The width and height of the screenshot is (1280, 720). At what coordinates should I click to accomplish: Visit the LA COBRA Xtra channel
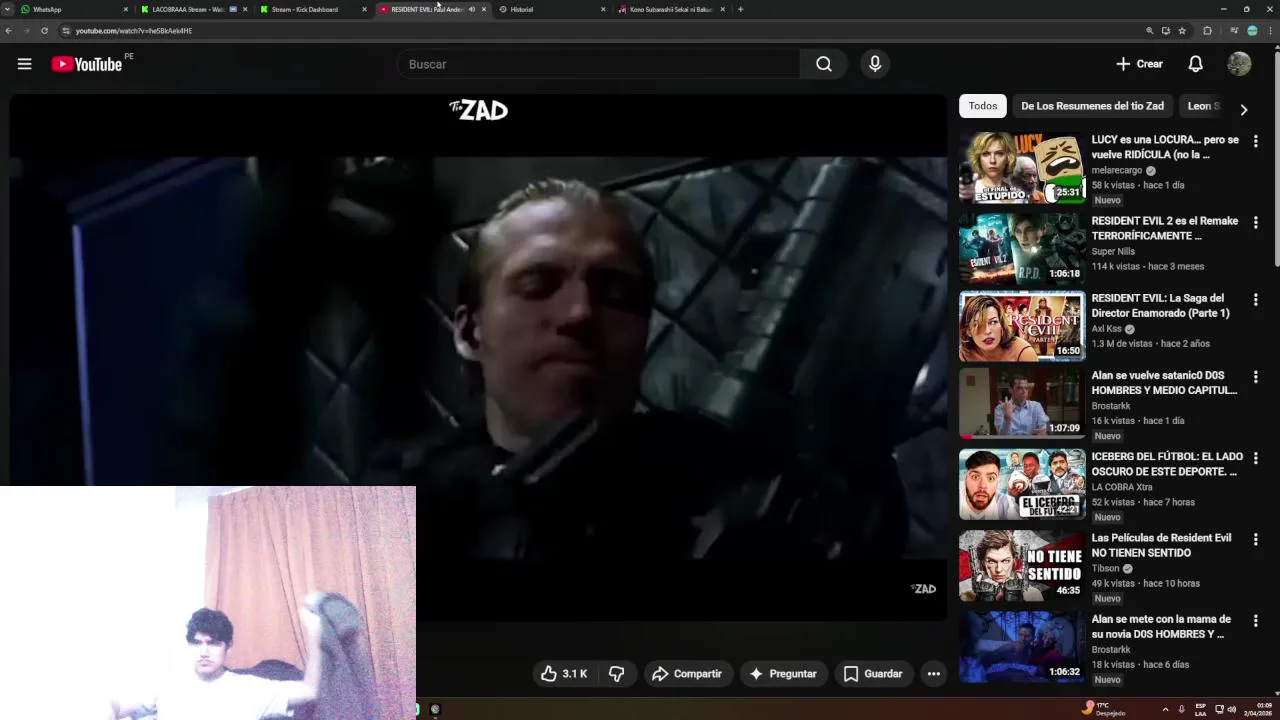(x=1122, y=487)
